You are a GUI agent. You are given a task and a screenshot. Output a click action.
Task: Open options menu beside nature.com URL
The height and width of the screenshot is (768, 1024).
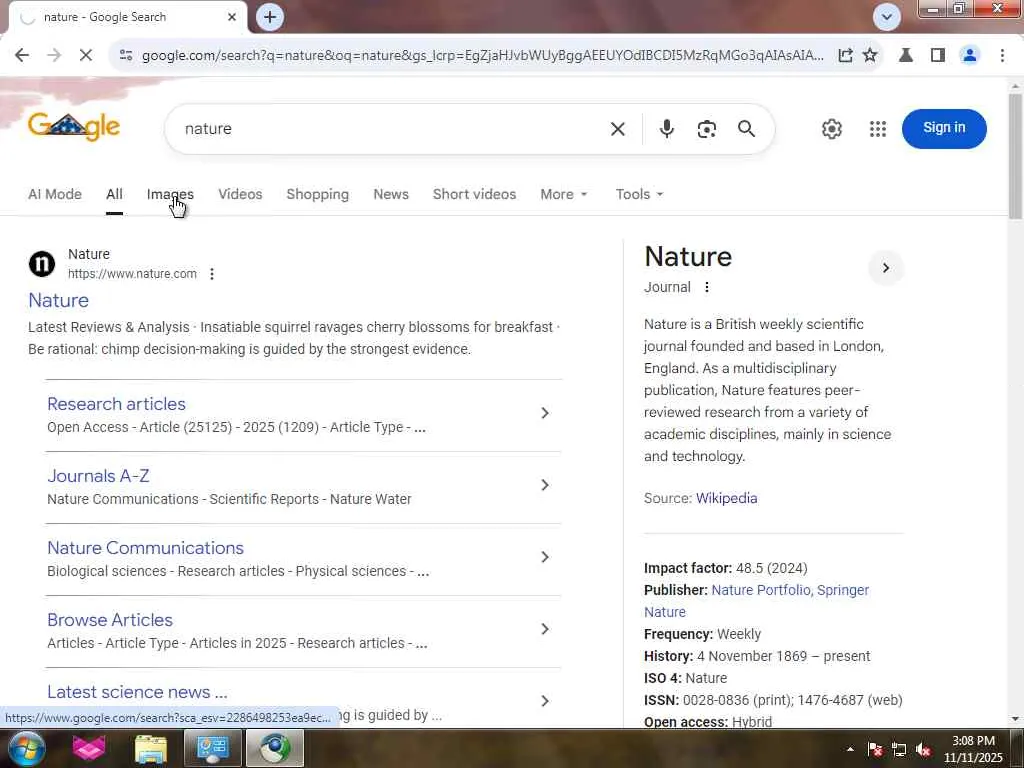tap(212, 274)
